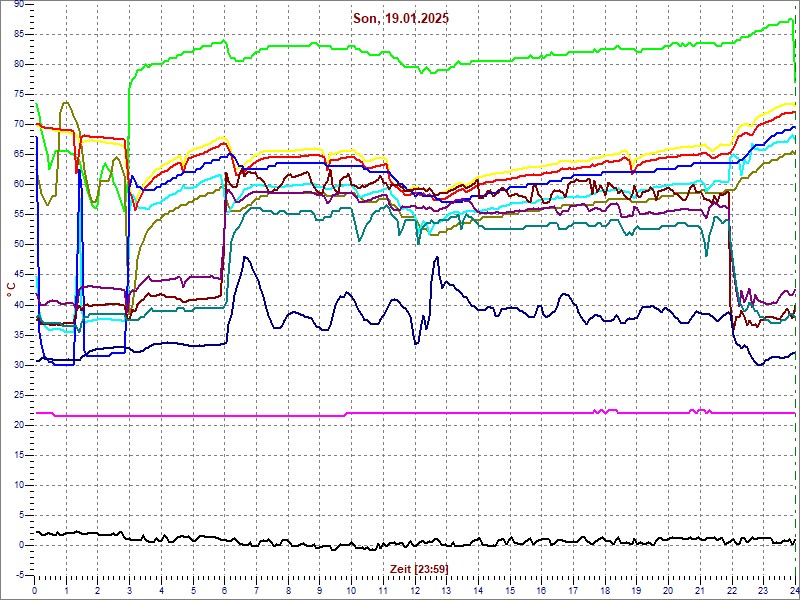The image size is (800, 600).
Task: Select the 75 tick label on the temperature axis
Action: [18, 95]
